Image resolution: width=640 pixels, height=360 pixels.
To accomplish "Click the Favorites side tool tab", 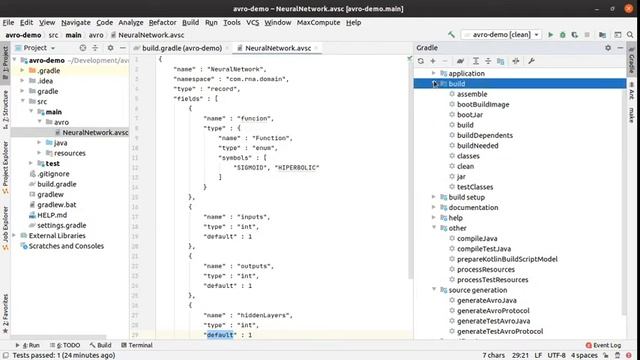I will coord(5,312).
